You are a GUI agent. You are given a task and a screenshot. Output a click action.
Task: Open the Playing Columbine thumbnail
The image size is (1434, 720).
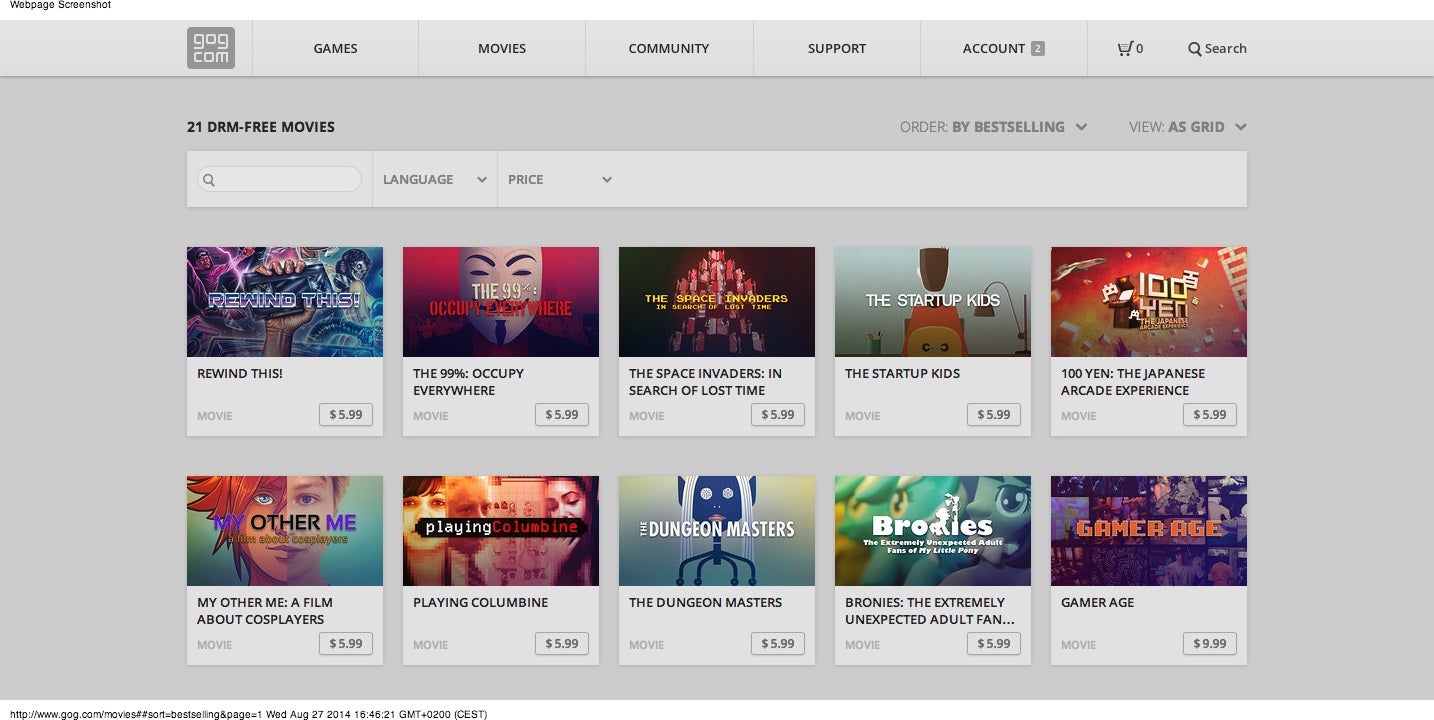501,531
